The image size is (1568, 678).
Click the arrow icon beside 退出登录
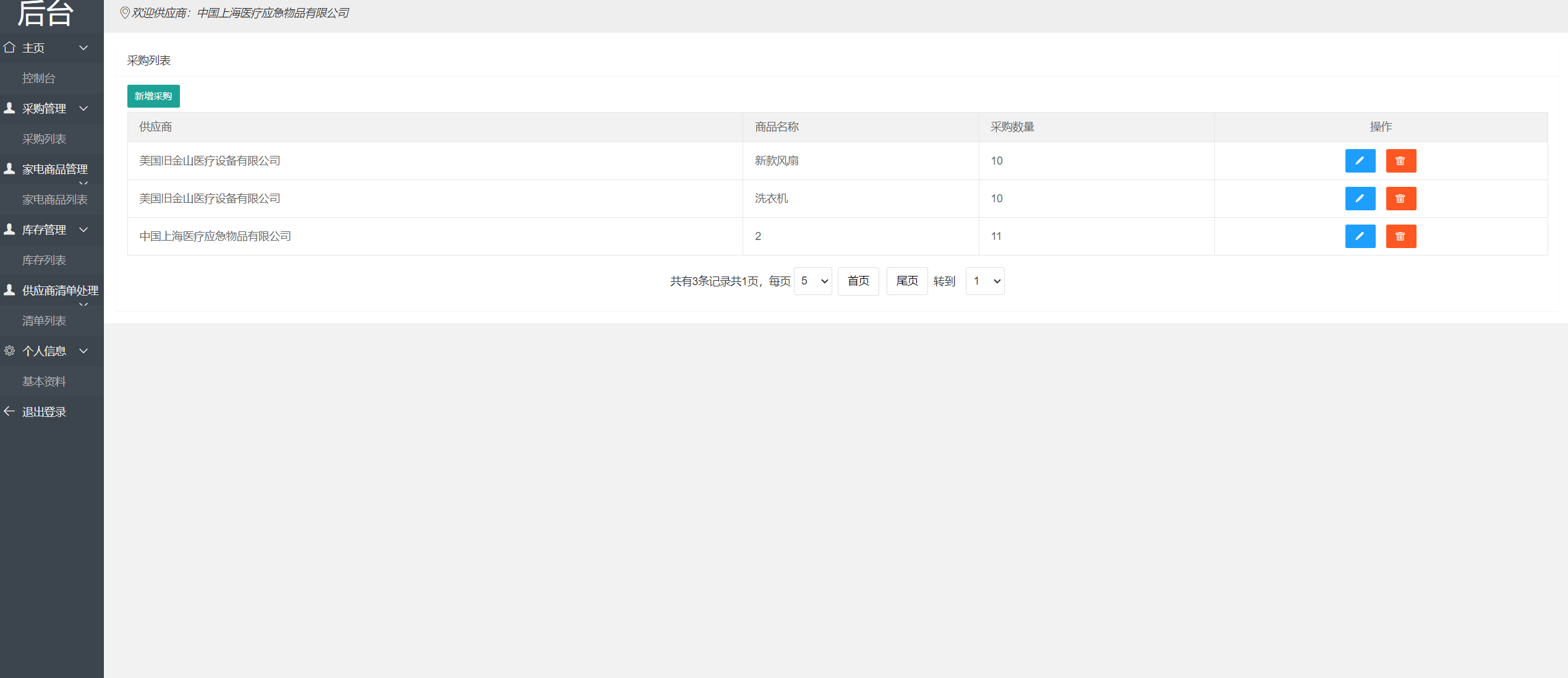[9, 411]
